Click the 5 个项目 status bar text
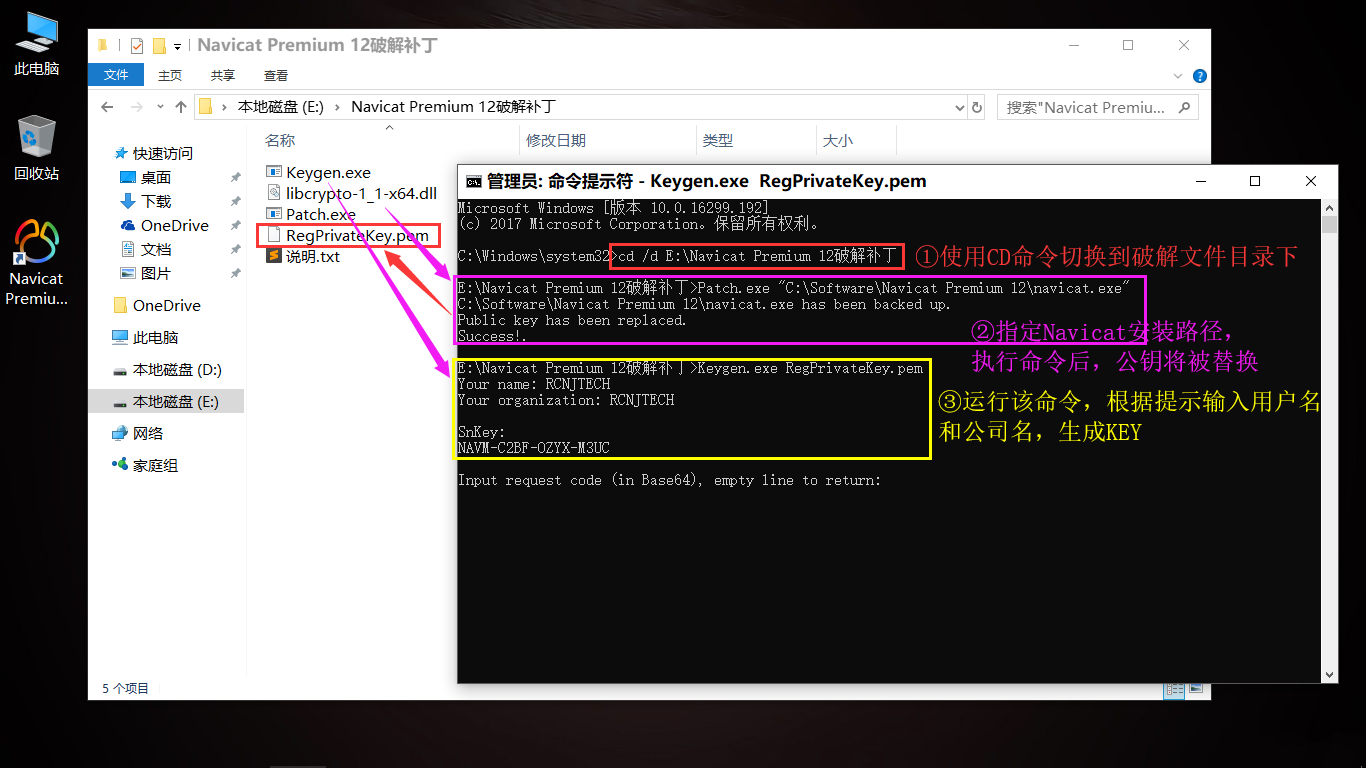Screen dimensions: 1366x768 coord(125,688)
